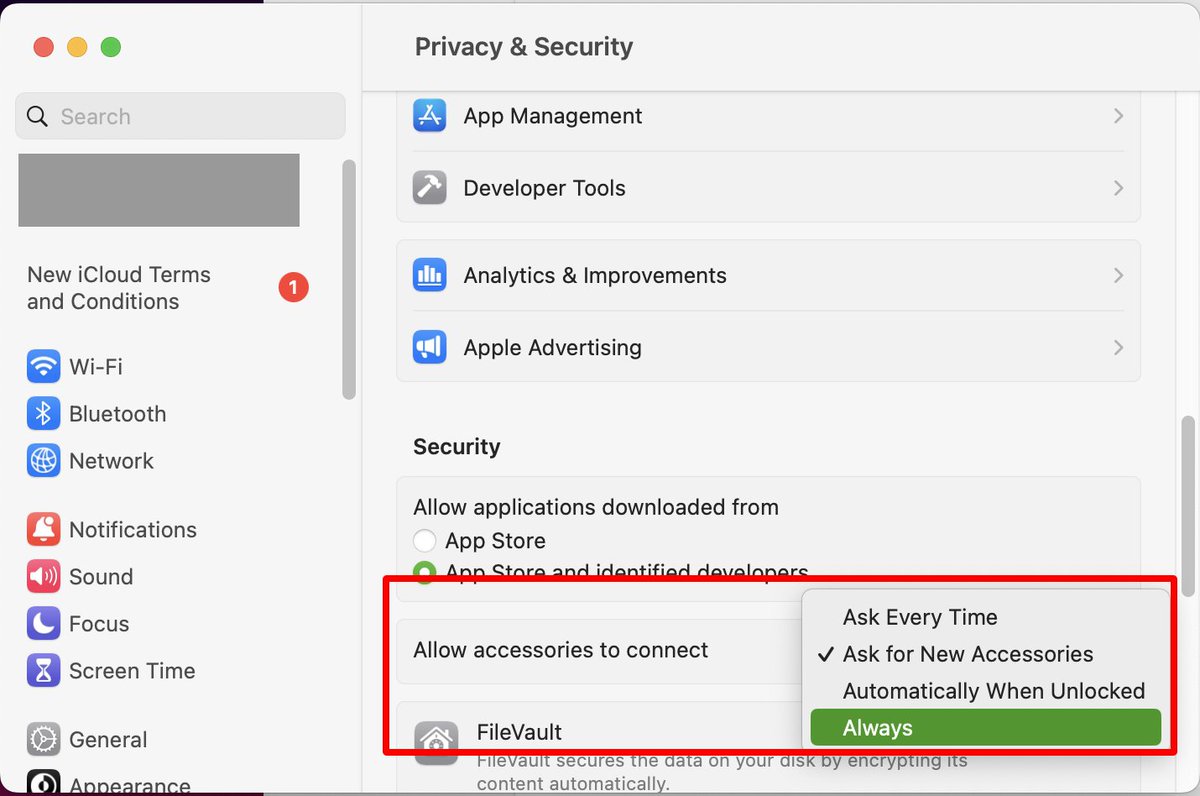Click the Appearance icon in sidebar

tap(43, 782)
